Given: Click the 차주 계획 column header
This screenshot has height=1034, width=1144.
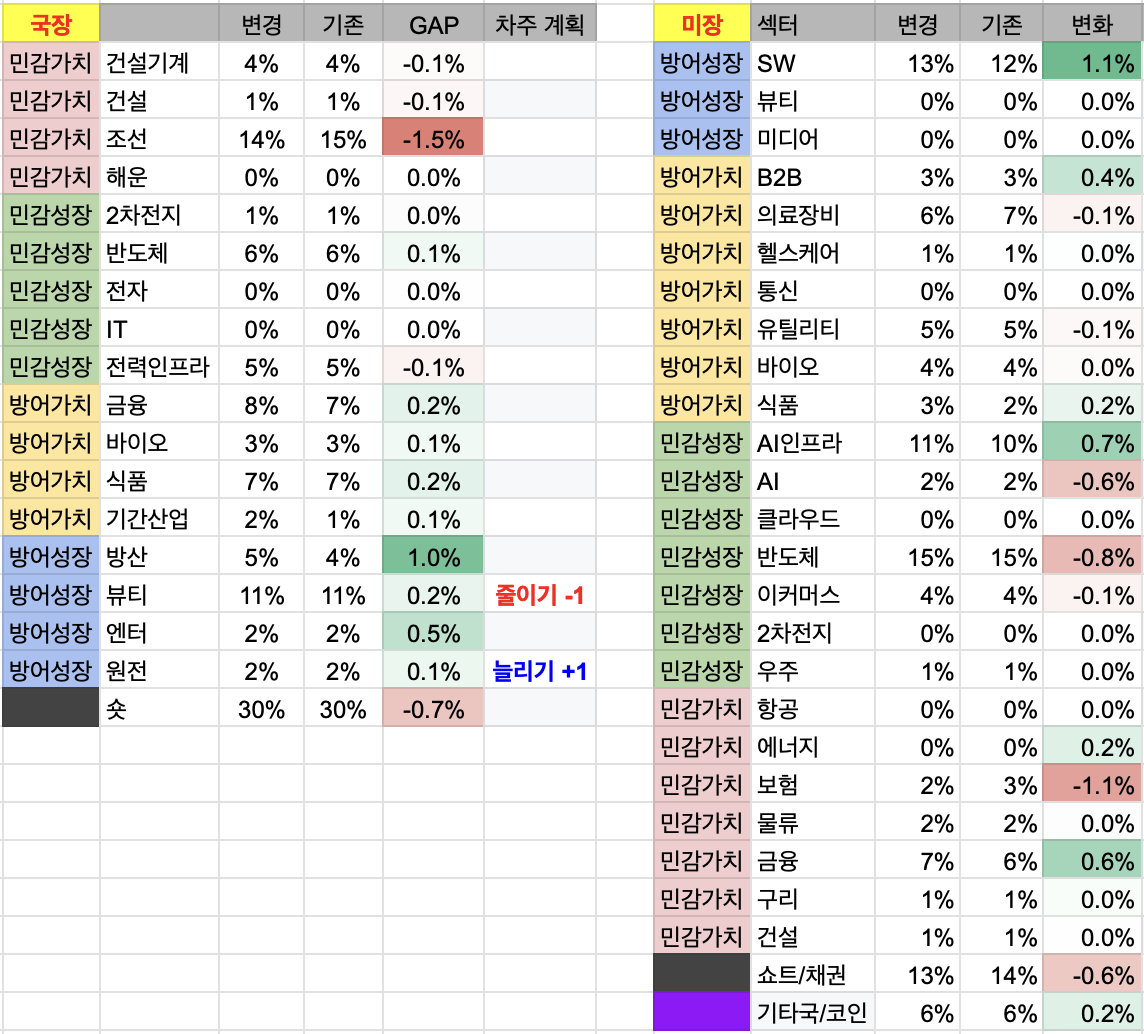Looking at the screenshot, I should pyautogui.click(x=540, y=25).
